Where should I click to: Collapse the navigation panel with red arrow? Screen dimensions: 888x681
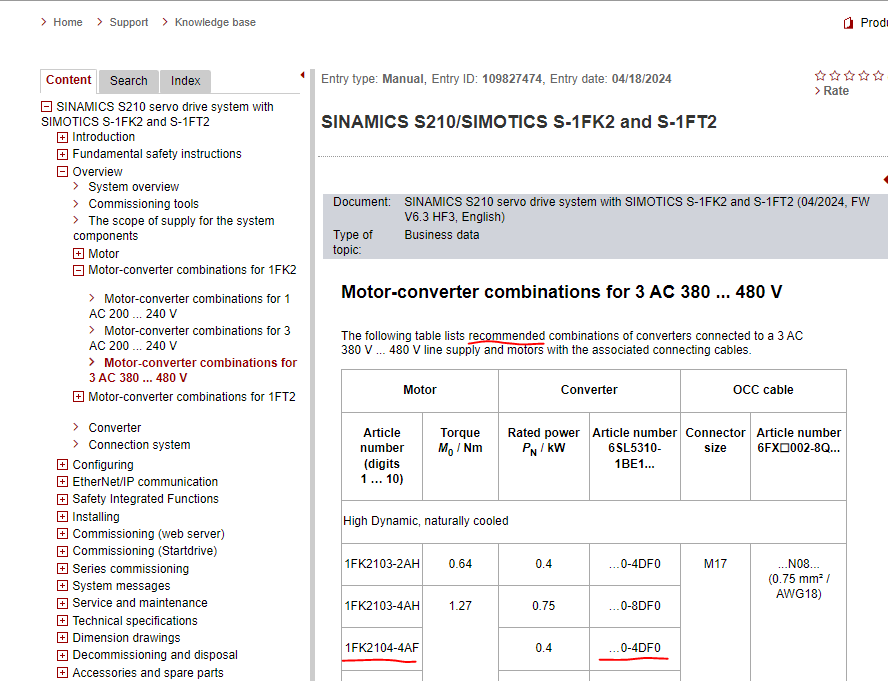click(x=302, y=75)
